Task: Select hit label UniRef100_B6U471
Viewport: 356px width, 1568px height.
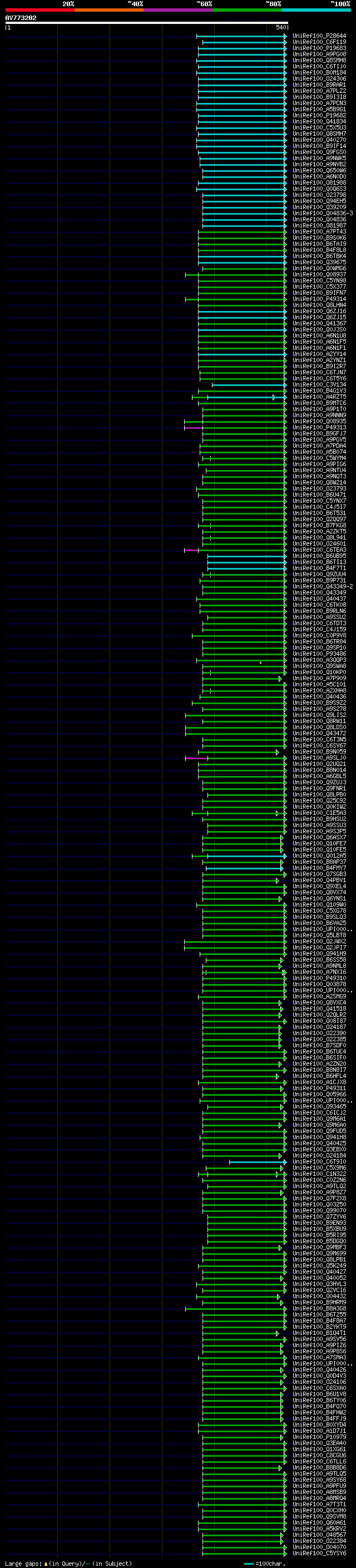Action: [x=319, y=494]
